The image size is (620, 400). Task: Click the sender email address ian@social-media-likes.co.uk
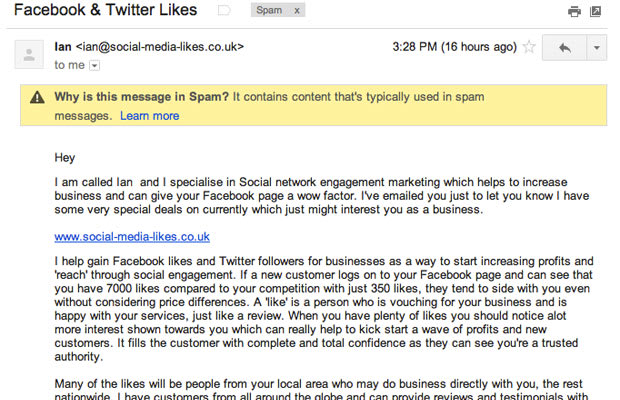pos(160,47)
